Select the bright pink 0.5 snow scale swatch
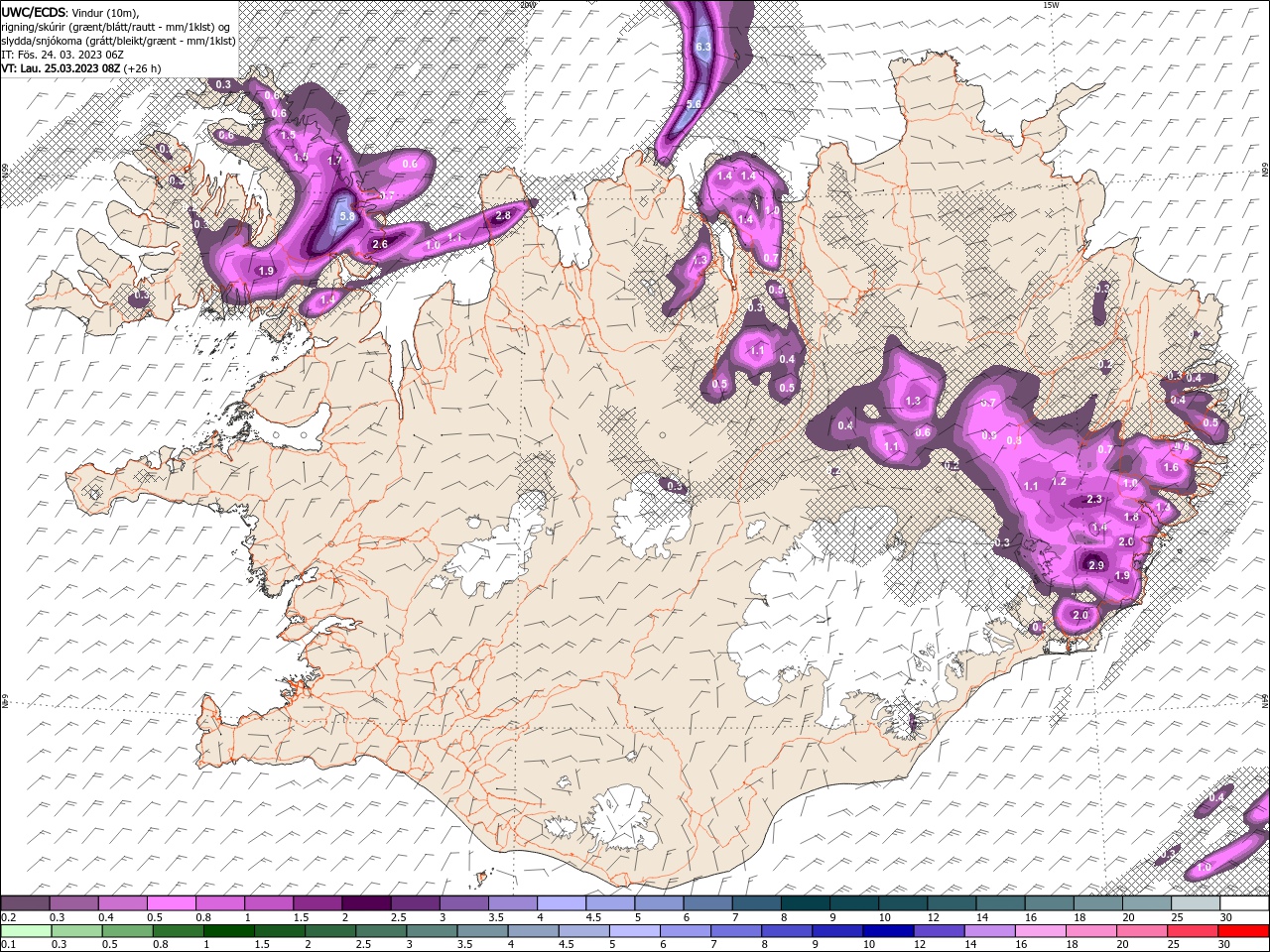This screenshot has height=952, width=1270. [x=171, y=903]
